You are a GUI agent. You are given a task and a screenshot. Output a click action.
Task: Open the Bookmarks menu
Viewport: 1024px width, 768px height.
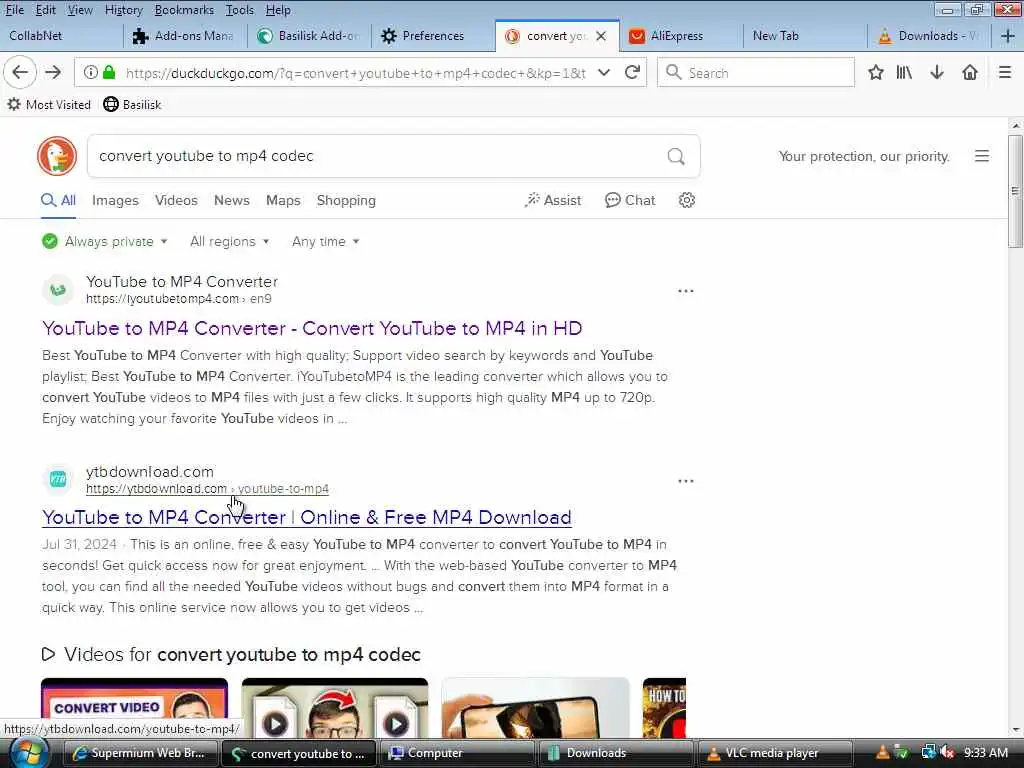pyautogui.click(x=184, y=10)
